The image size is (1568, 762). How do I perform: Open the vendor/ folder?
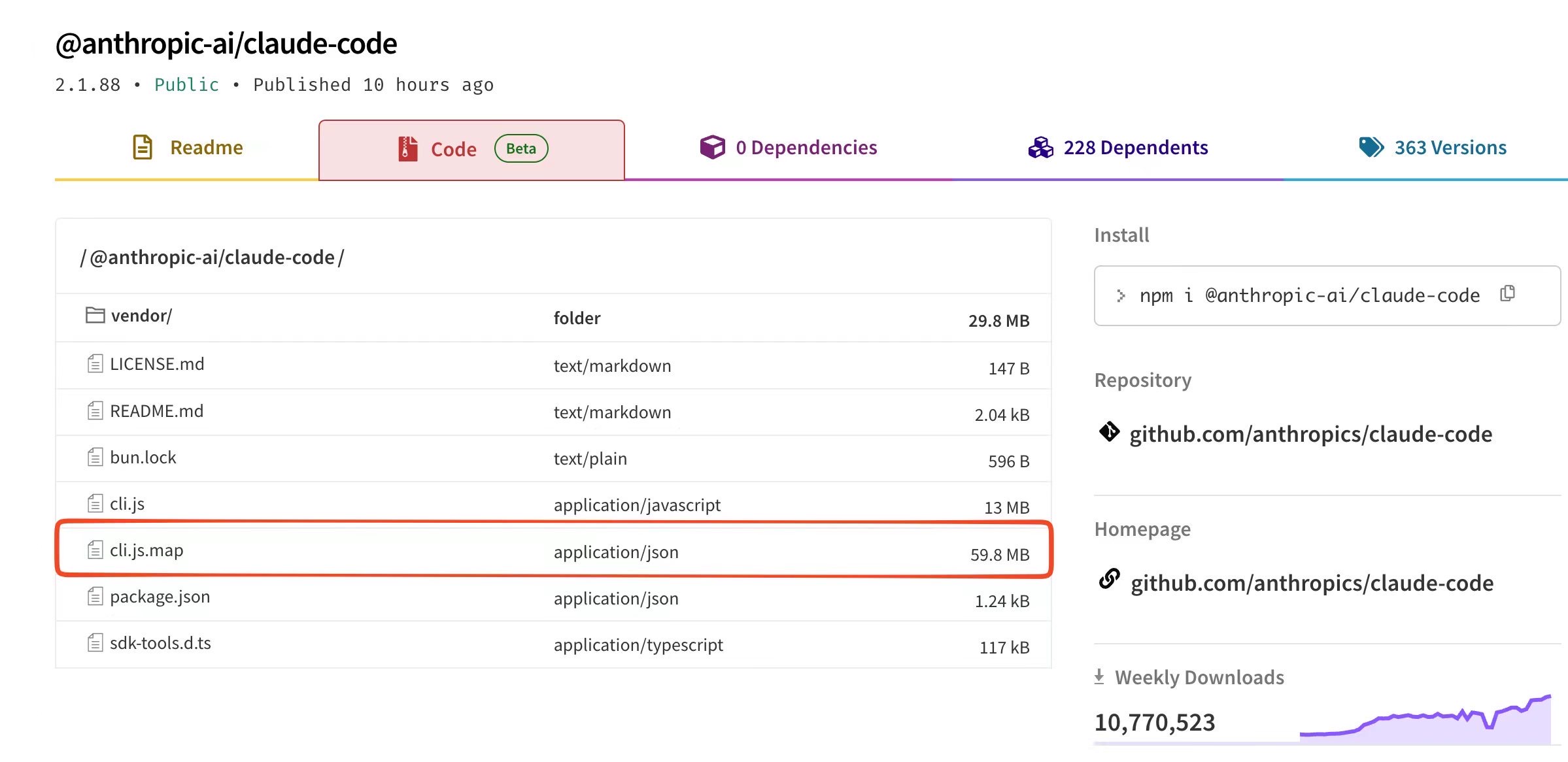point(141,316)
